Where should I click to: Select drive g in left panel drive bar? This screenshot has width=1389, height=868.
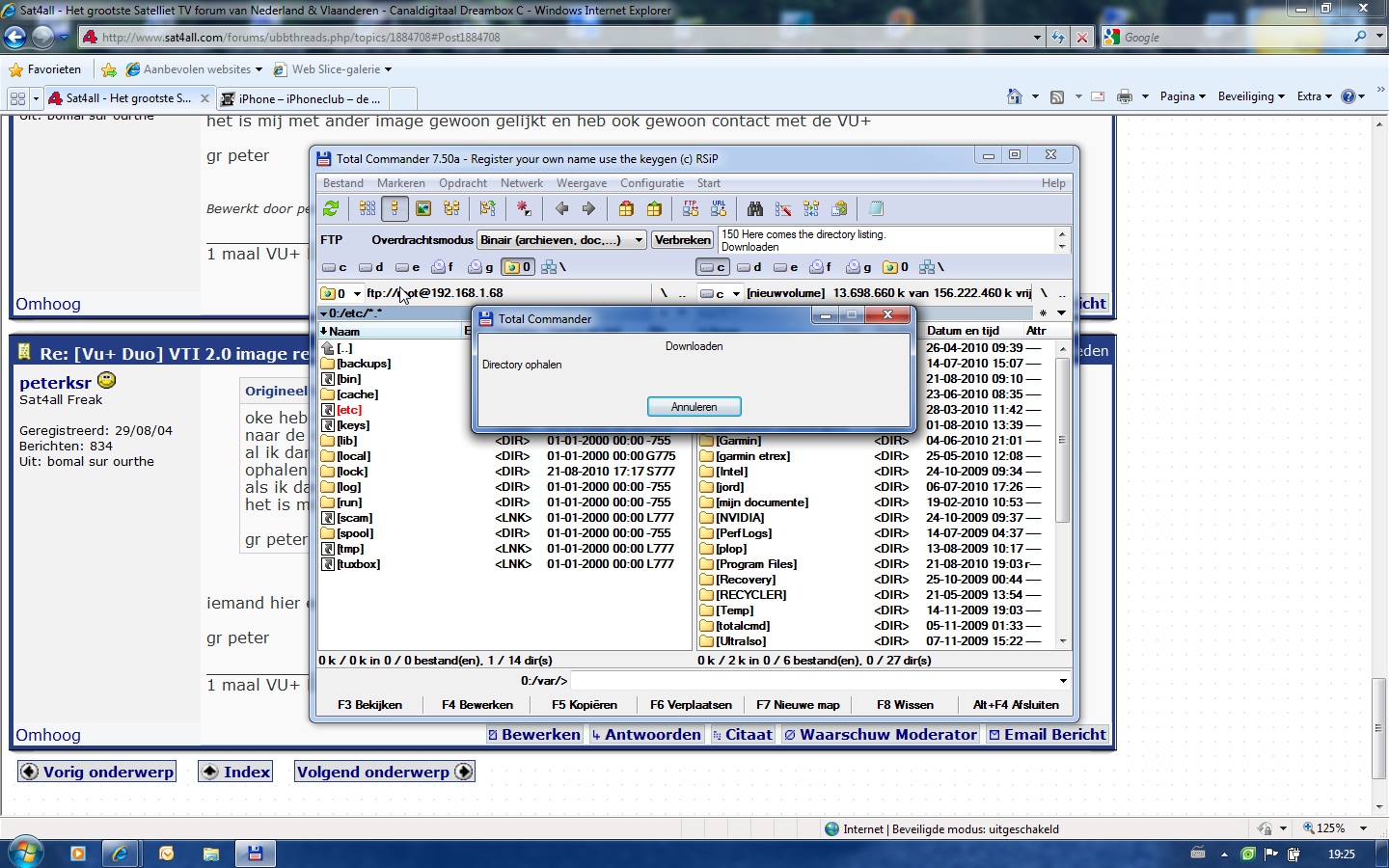480,267
